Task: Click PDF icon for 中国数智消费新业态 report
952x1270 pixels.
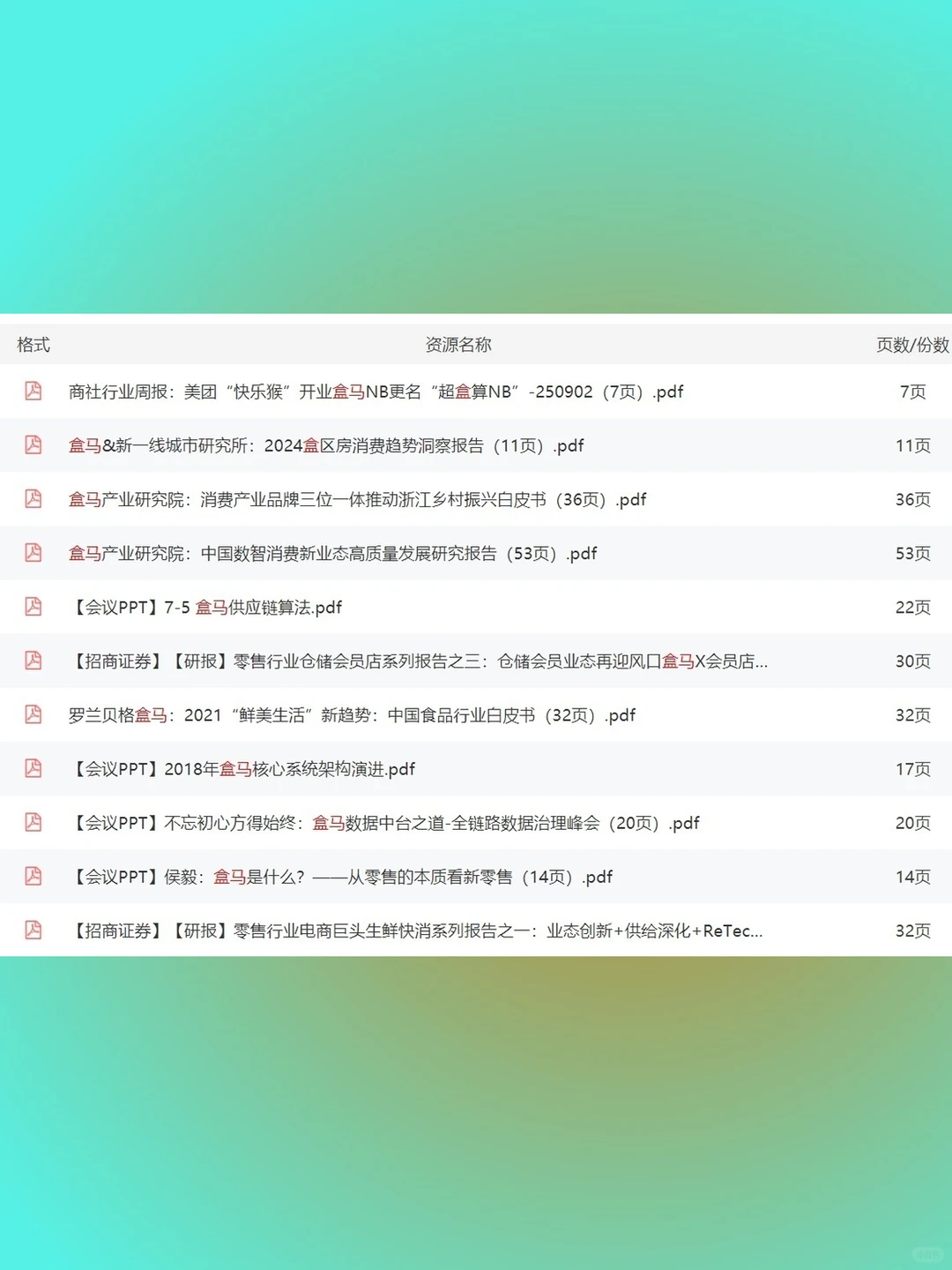Action: (x=33, y=552)
